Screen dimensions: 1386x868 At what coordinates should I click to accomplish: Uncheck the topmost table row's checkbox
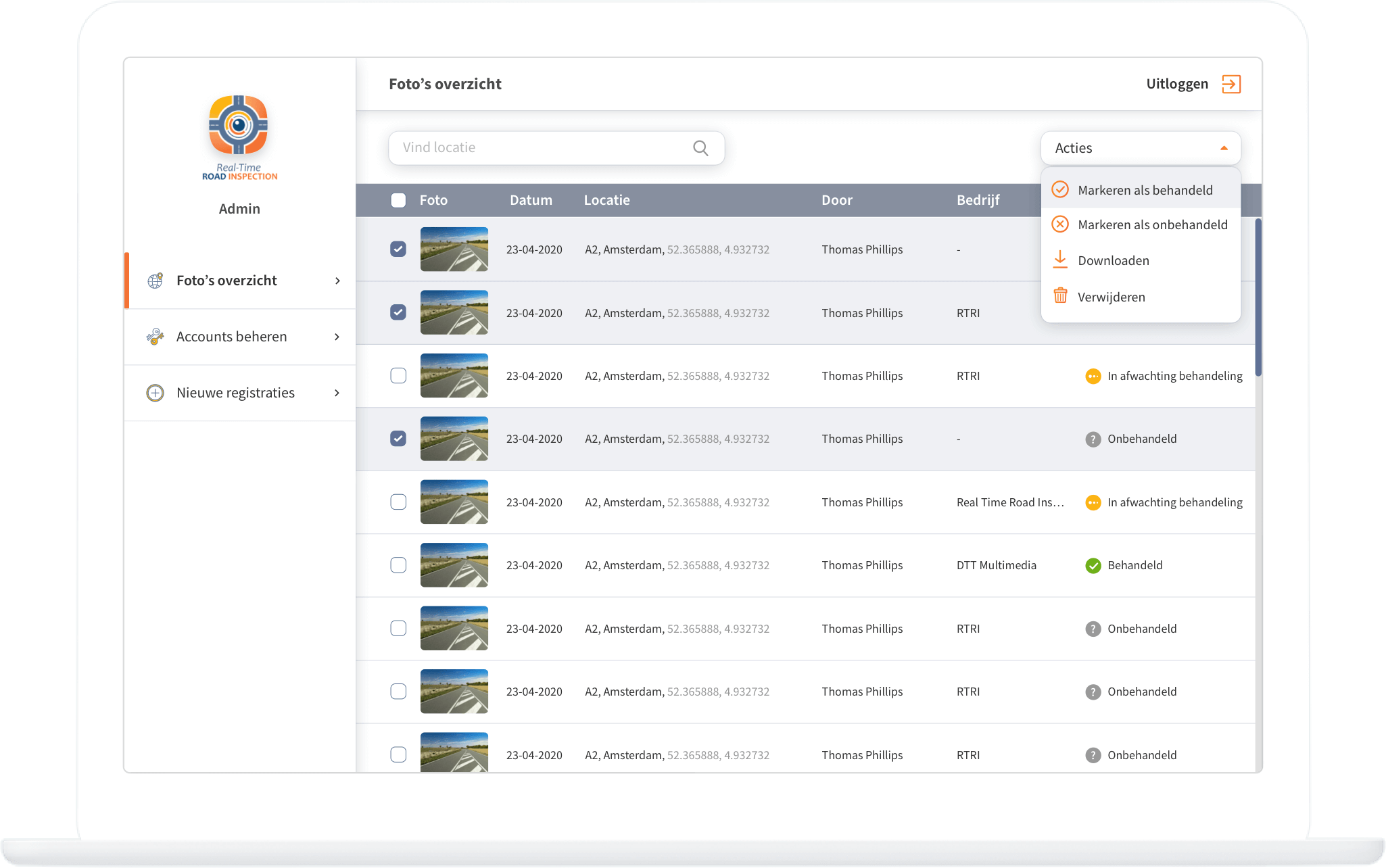[398, 249]
